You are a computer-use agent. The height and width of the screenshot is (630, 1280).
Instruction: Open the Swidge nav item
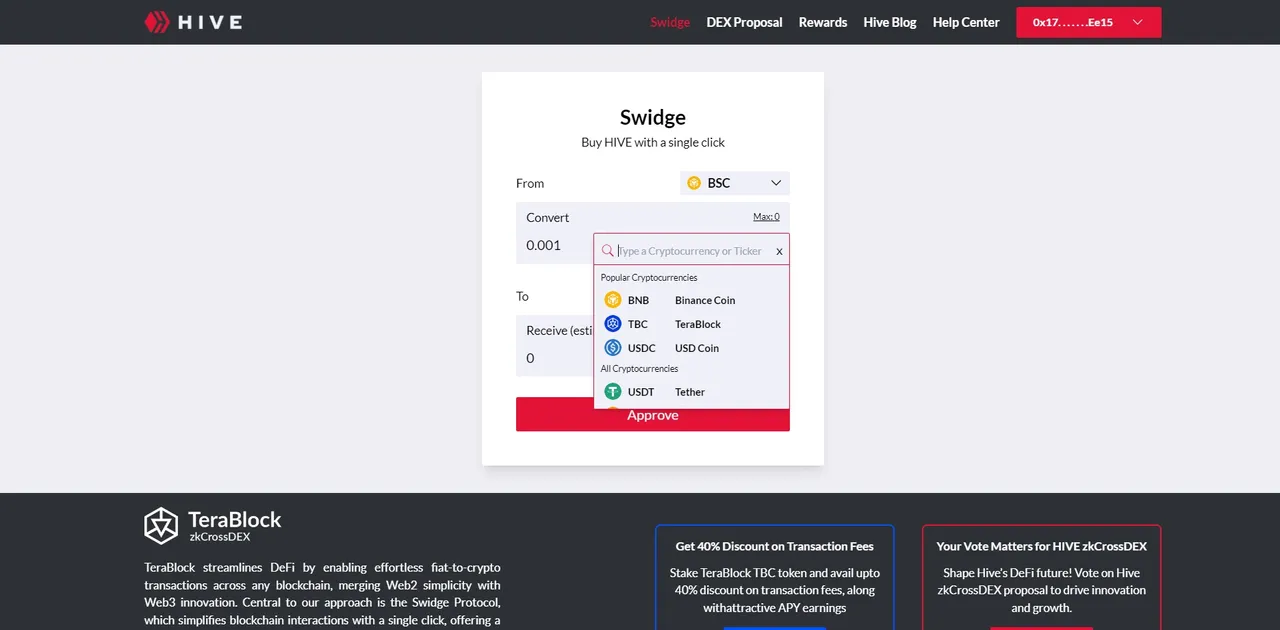tap(670, 22)
